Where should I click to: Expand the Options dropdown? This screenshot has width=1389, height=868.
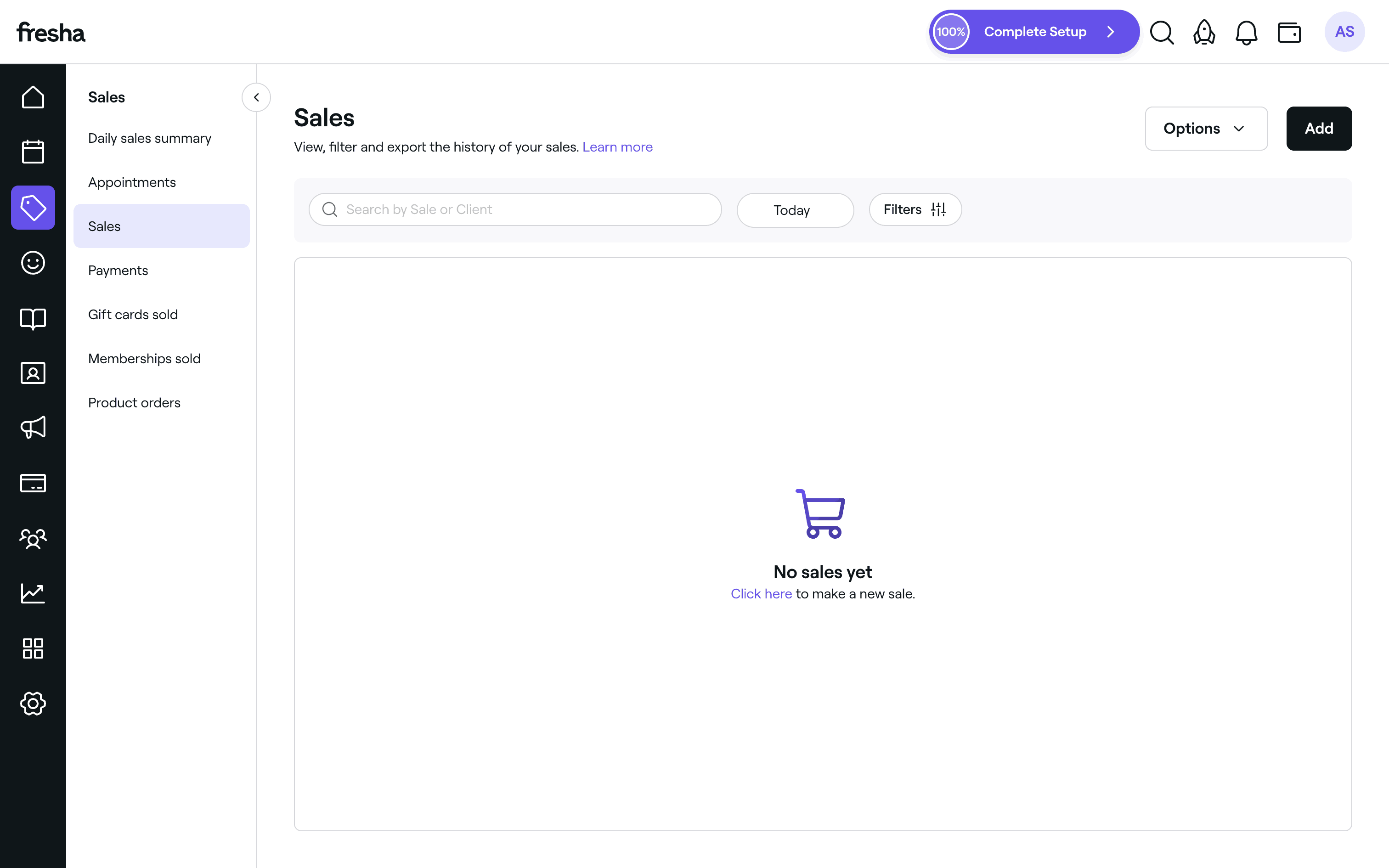click(1206, 129)
